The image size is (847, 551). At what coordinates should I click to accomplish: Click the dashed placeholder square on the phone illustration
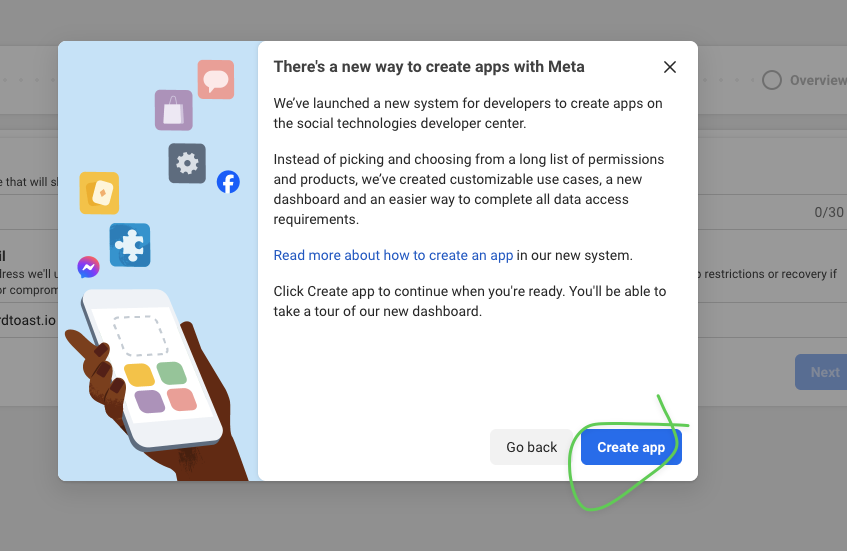point(140,335)
